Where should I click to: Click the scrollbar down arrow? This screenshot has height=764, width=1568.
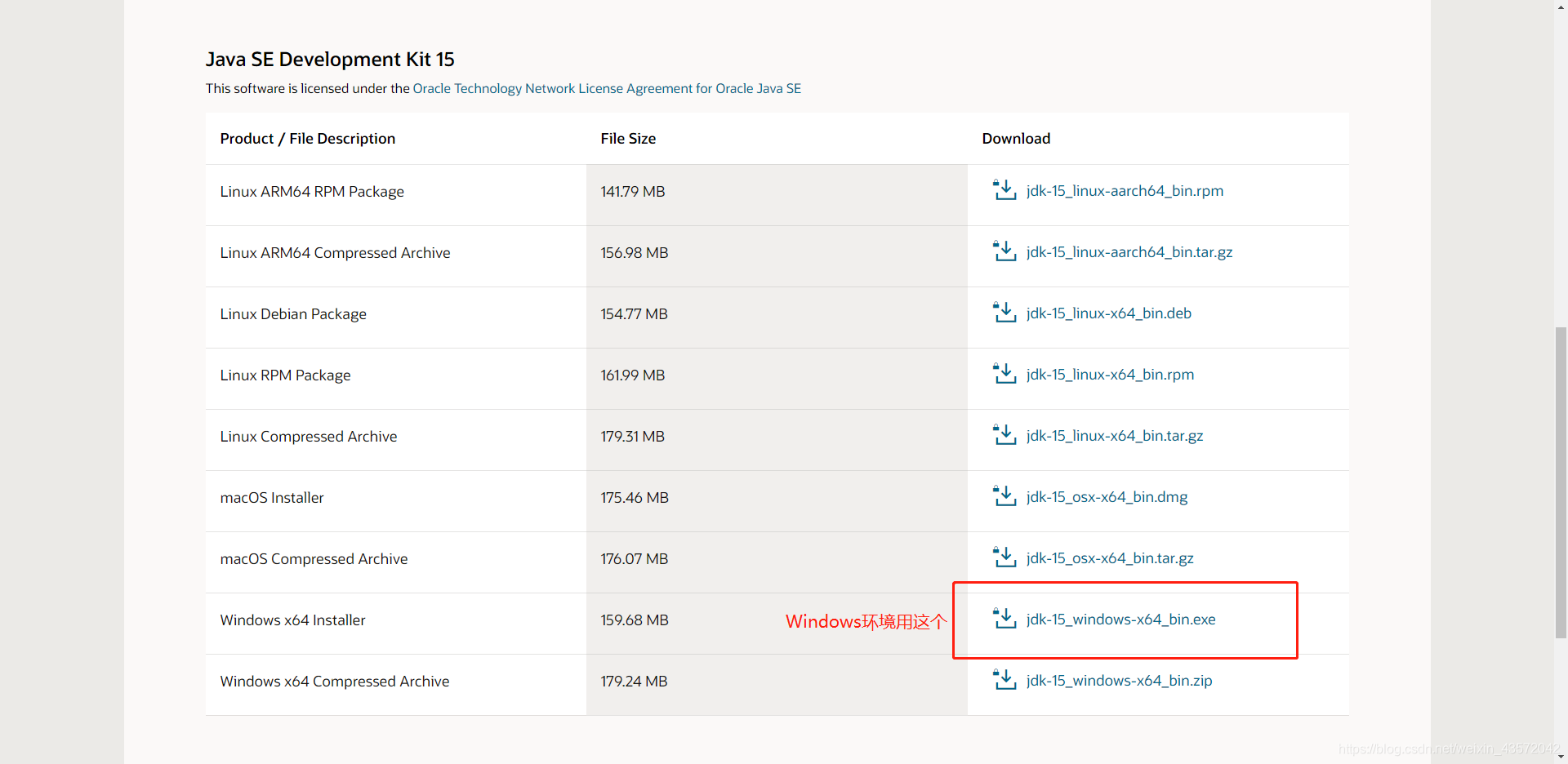1561,757
